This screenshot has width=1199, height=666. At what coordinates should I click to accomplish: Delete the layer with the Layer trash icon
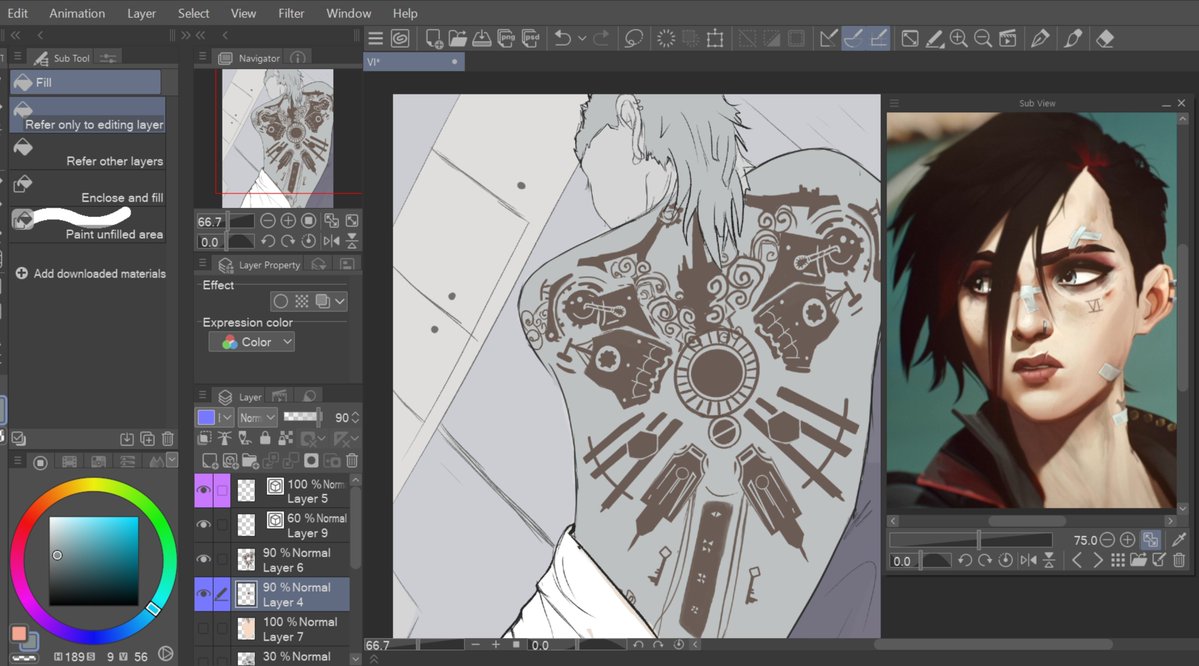click(352, 460)
